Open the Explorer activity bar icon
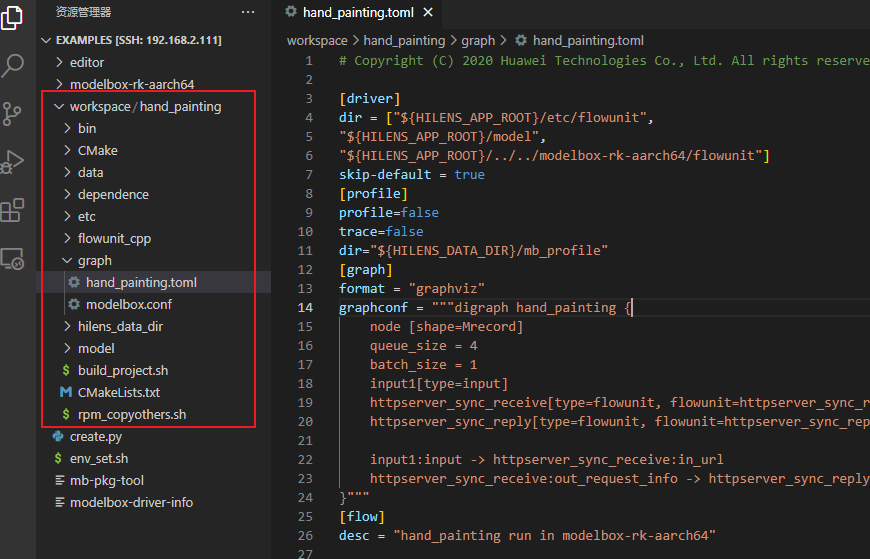This screenshot has height=559, width=870. pyautogui.click(x=14, y=18)
